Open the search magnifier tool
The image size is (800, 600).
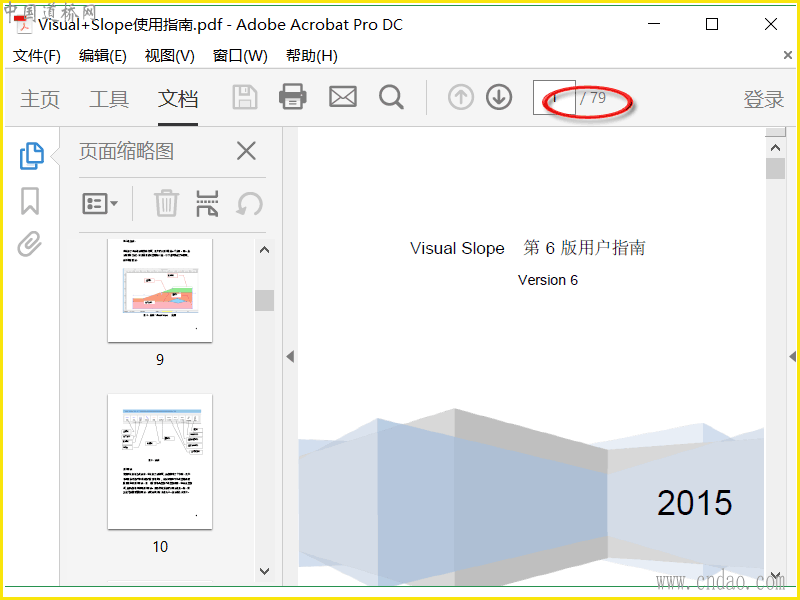391,97
